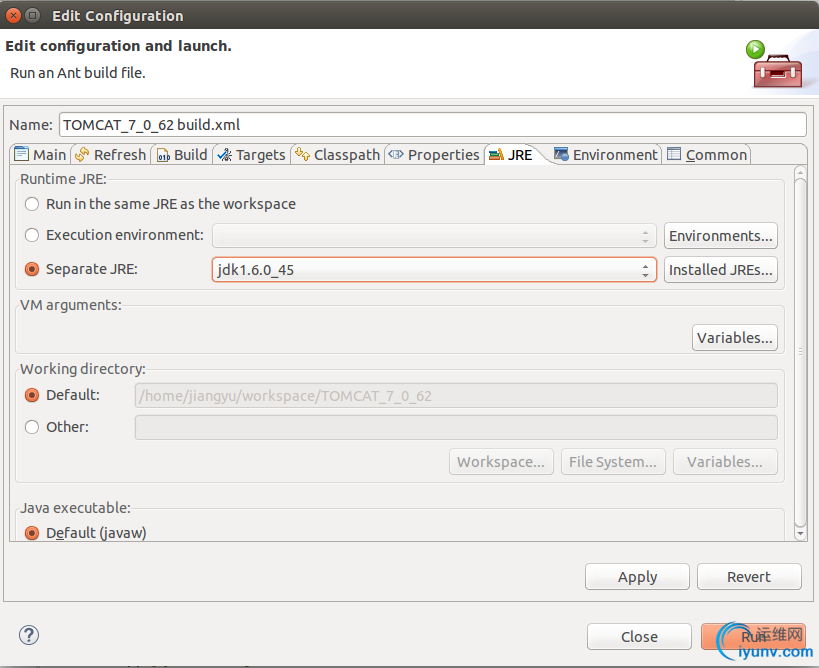Screen dimensions: 819x668
Task: Click the scroll down arrow of JRE panel
Action: 800,534
